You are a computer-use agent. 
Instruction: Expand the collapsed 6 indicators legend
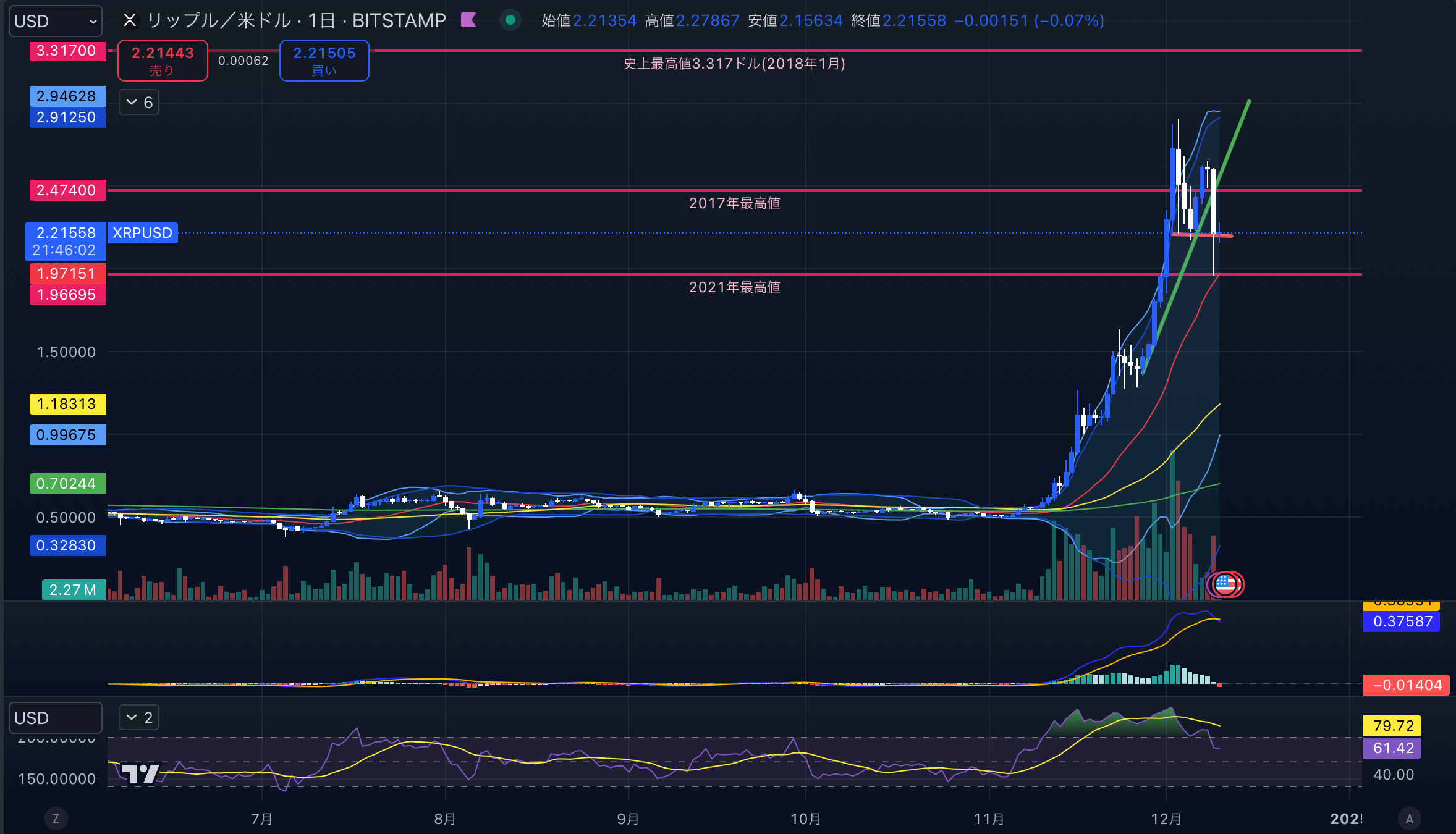pos(139,103)
